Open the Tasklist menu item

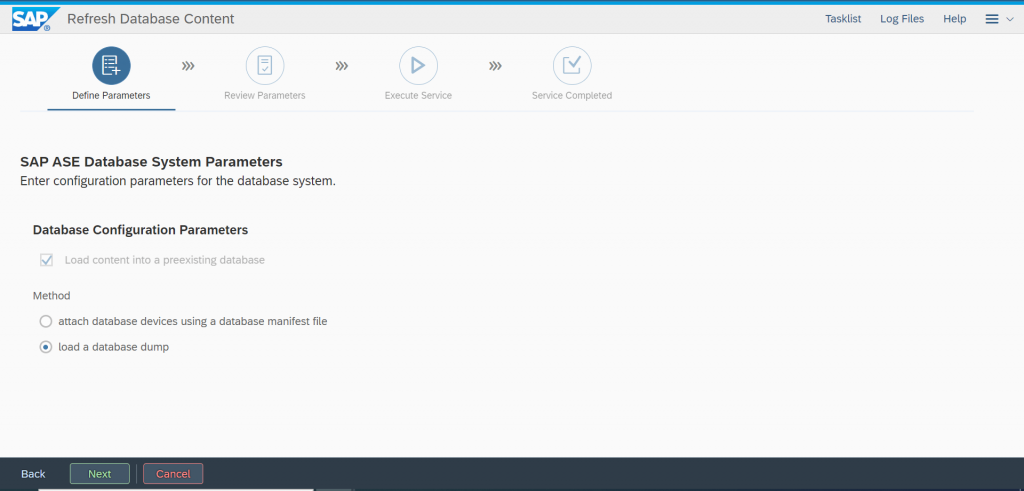[x=843, y=19]
